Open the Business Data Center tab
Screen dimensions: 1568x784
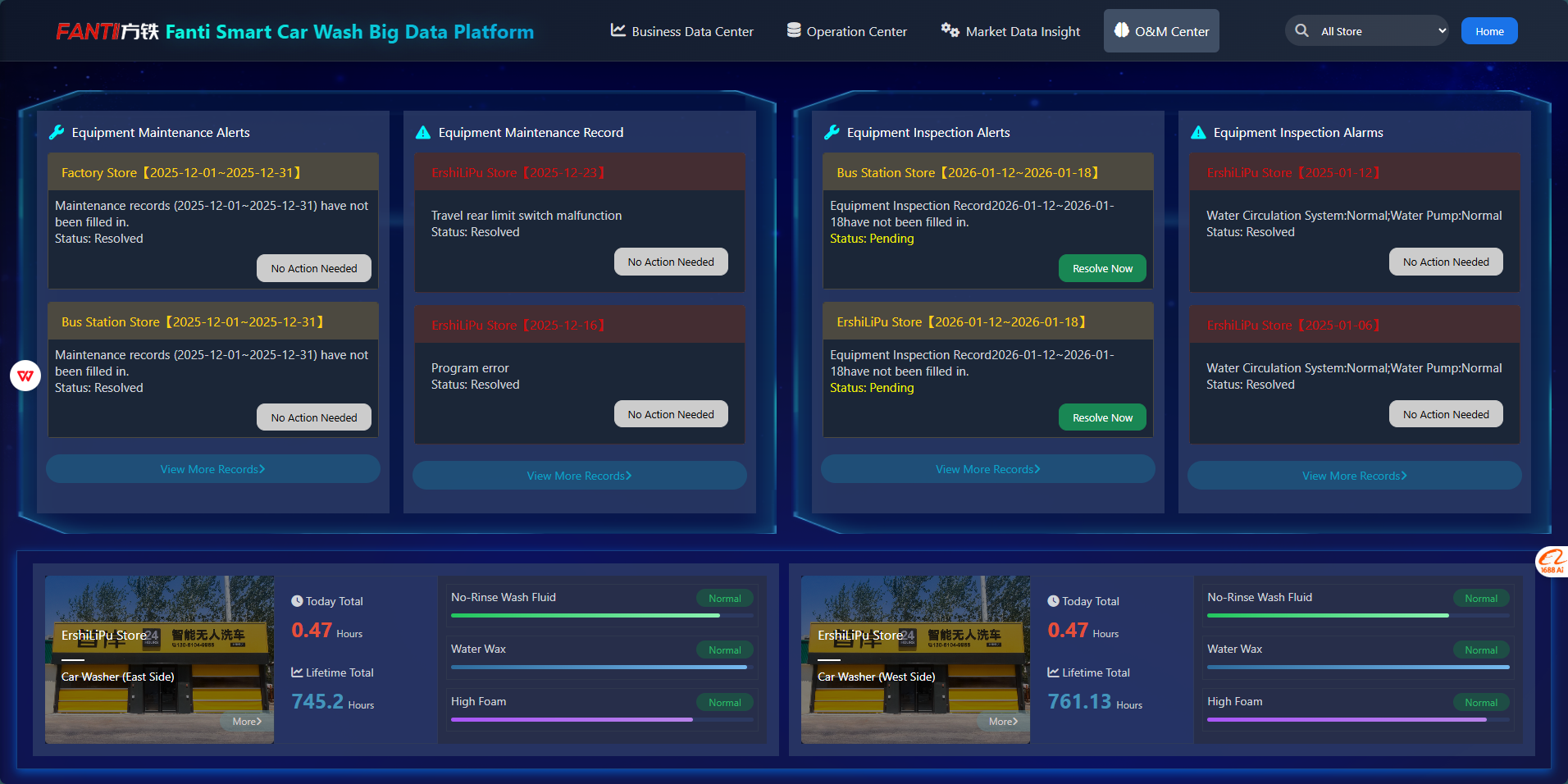[681, 31]
